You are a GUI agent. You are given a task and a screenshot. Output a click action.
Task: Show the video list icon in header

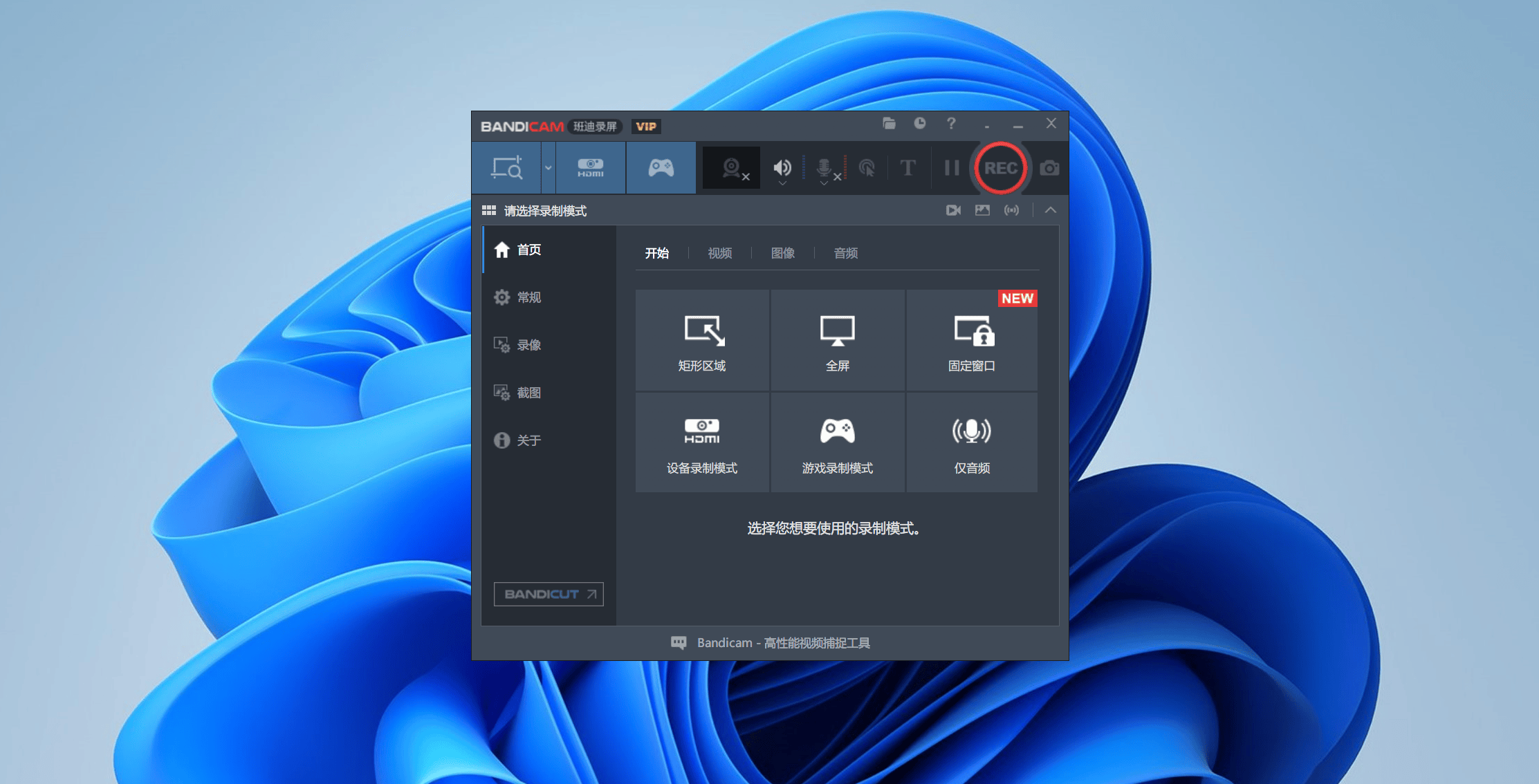click(953, 210)
